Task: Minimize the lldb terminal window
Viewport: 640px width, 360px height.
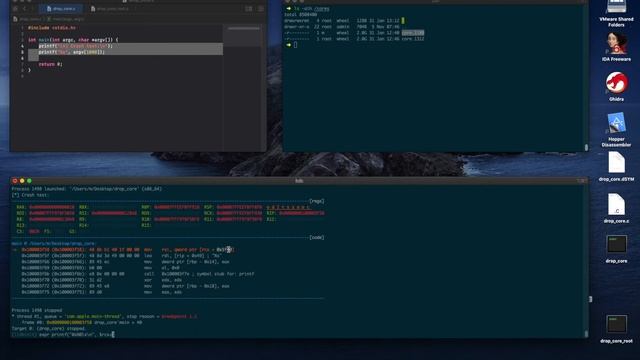Action: [x=22, y=181]
